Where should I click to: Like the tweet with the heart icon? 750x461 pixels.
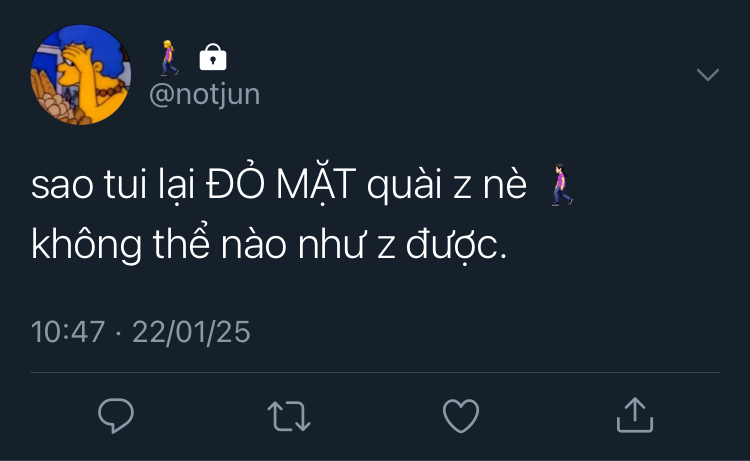461,415
